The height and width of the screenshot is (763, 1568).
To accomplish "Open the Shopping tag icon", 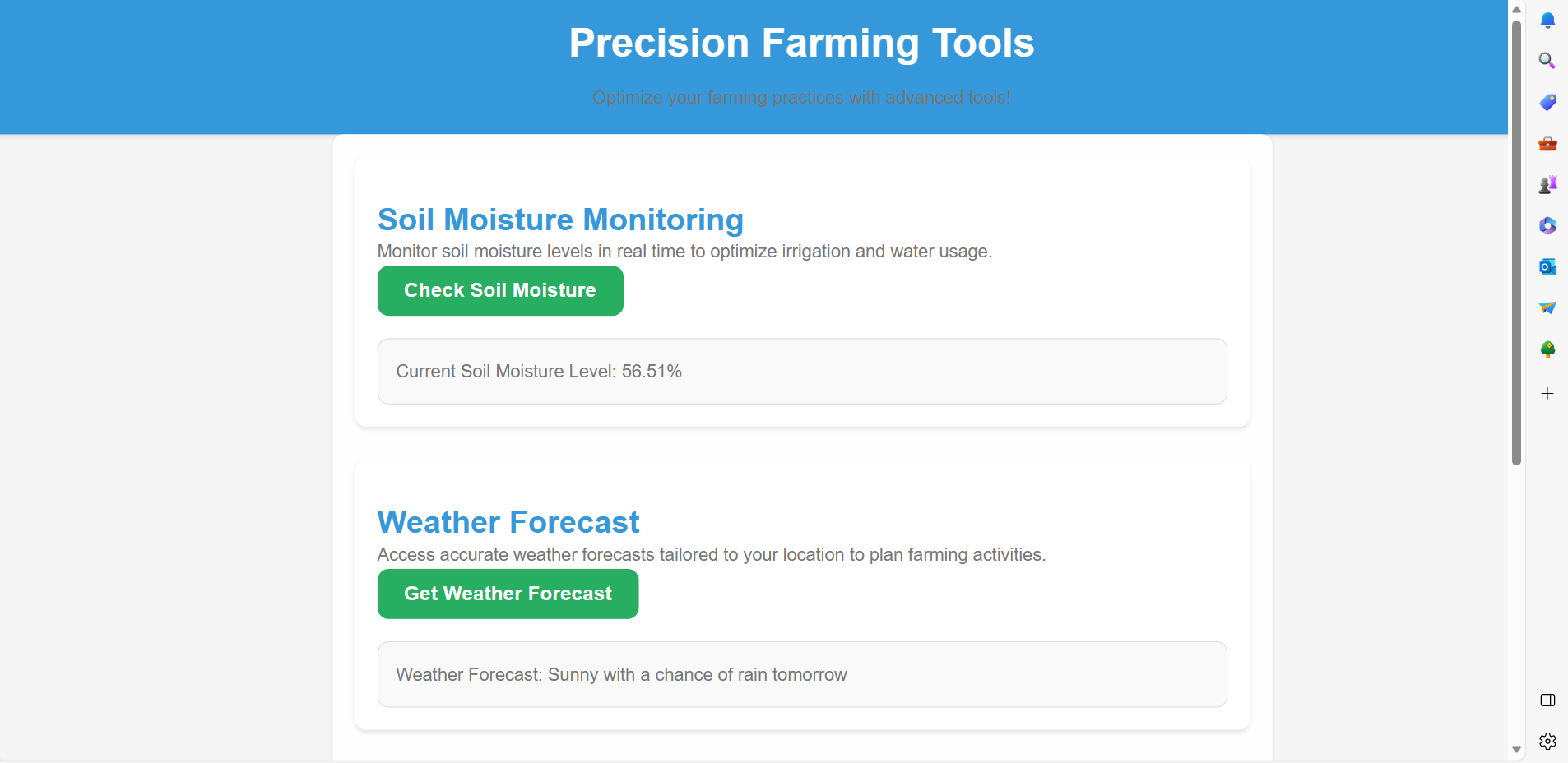I will (1547, 102).
